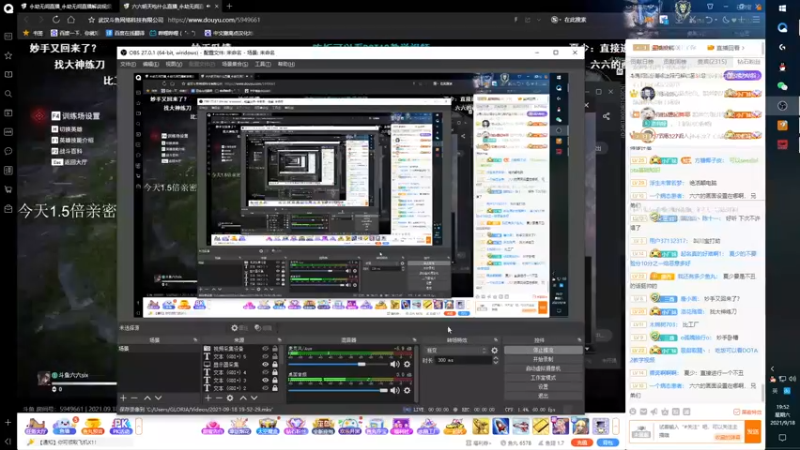Click 启动虚拟摄像机 virtual camera button
The height and width of the screenshot is (450, 800).
click(543, 368)
